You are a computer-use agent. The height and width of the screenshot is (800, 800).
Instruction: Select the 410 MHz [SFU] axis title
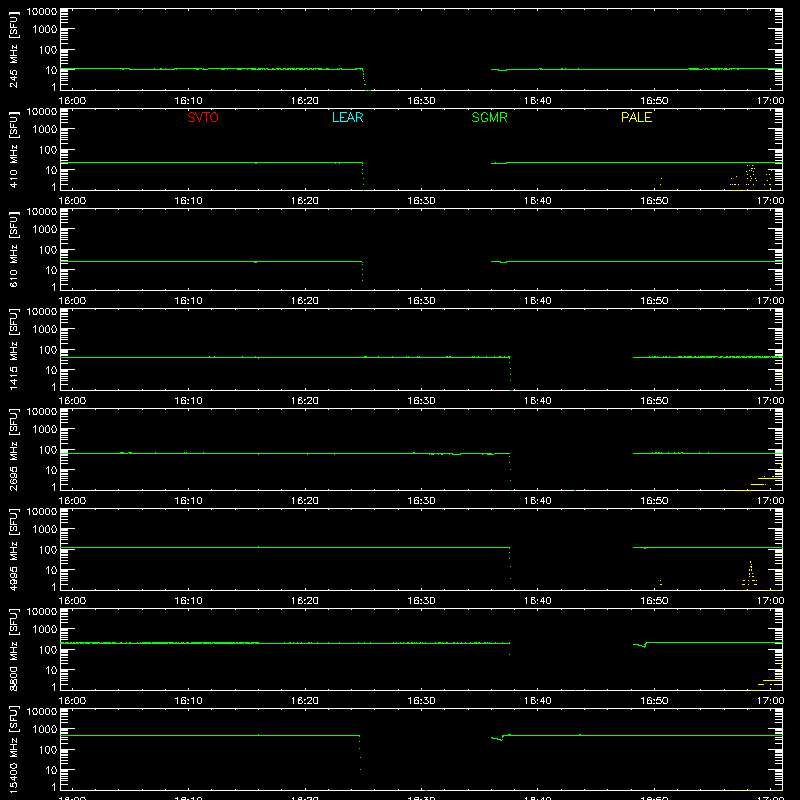[14, 149]
